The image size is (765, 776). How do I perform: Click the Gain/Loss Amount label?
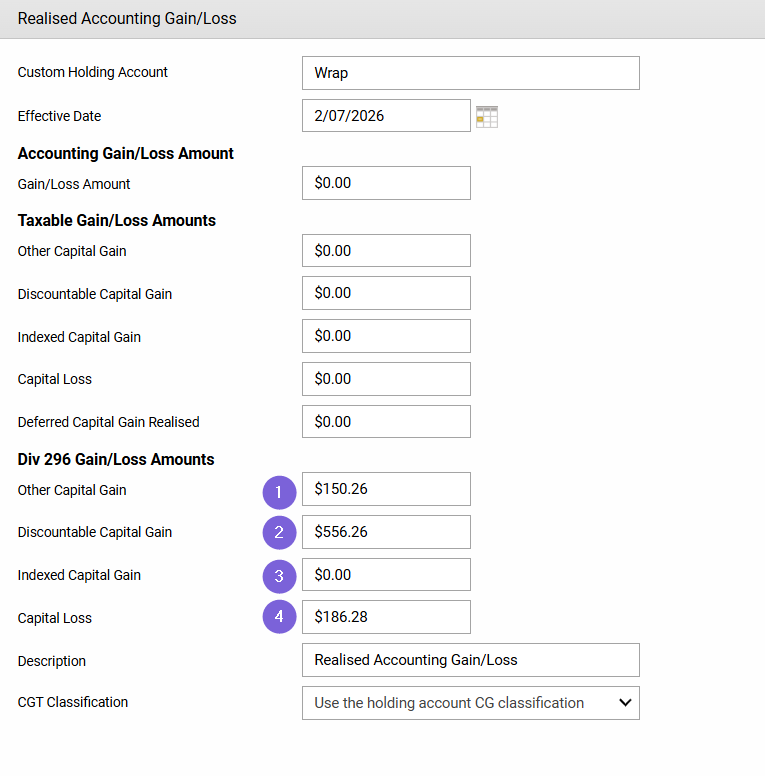pyautogui.click(x=74, y=184)
